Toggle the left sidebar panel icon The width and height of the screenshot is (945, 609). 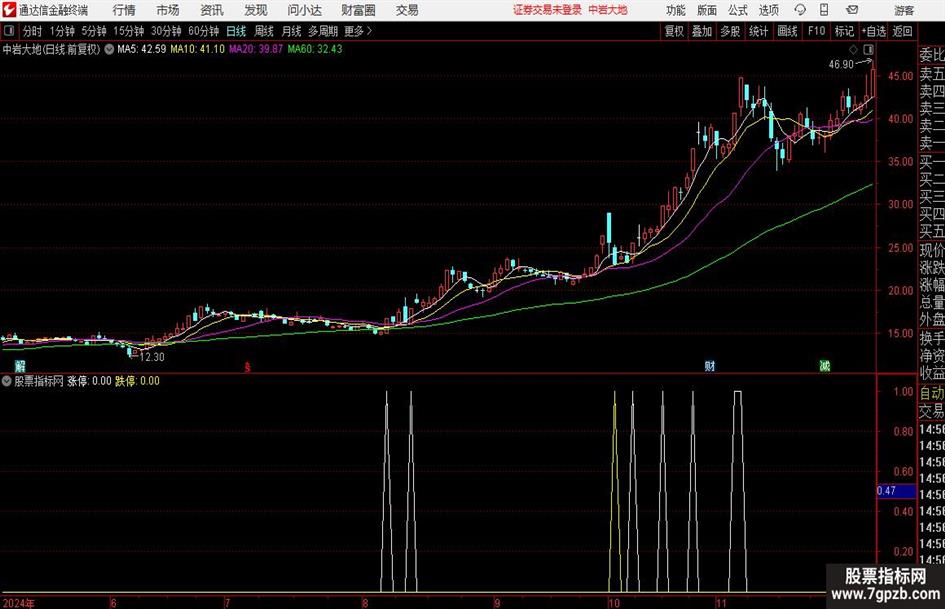pos(8,31)
